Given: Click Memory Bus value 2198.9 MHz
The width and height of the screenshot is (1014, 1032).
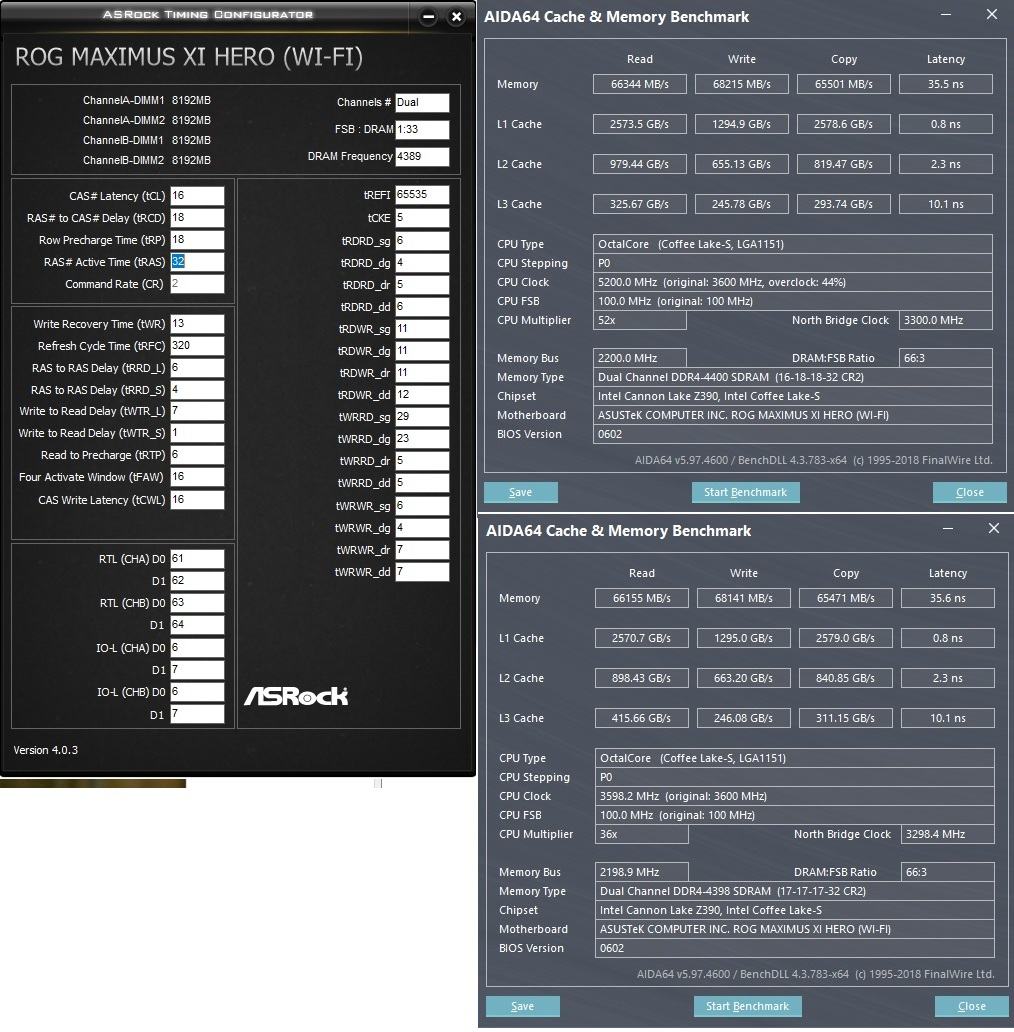Looking at the screenshot, I should [x=642, y=872].
